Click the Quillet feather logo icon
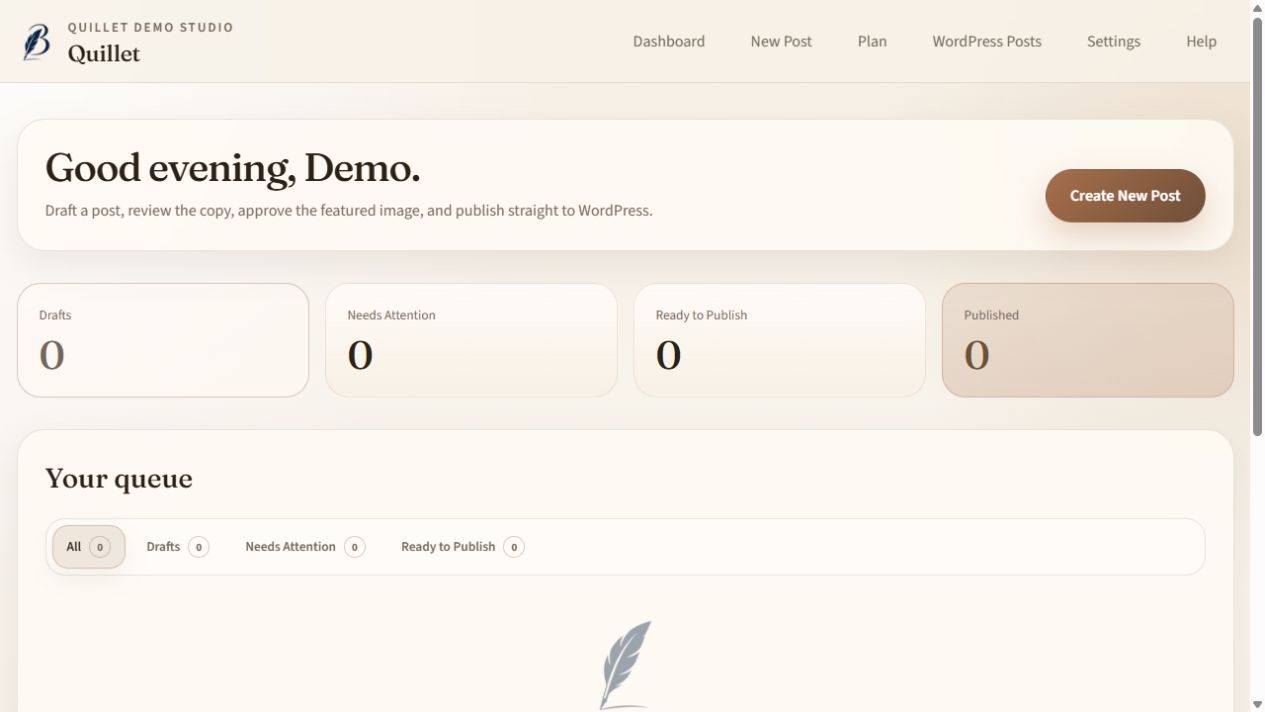 click(37, 41)
